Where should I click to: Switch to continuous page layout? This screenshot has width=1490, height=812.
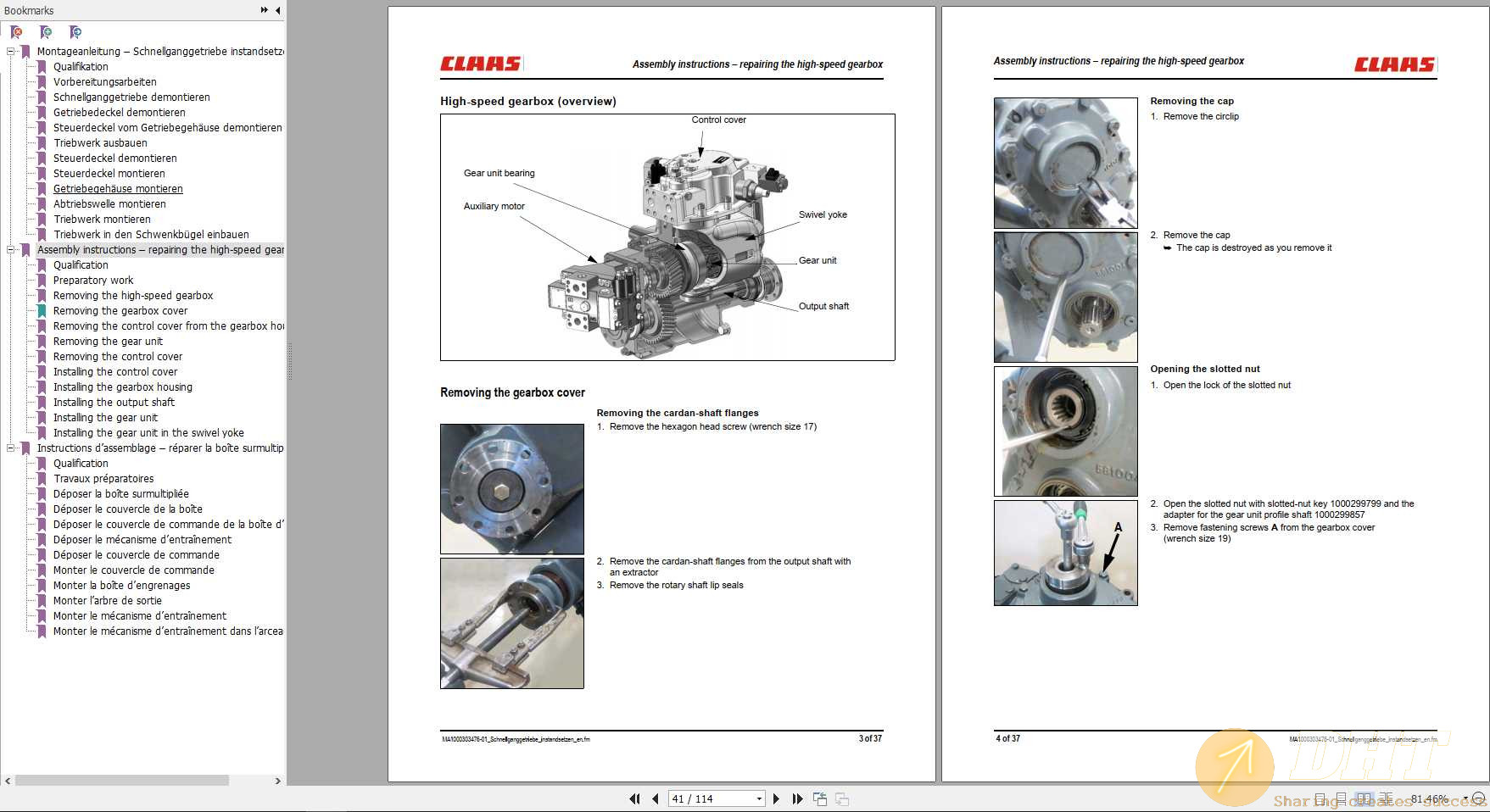point(1341,798)
